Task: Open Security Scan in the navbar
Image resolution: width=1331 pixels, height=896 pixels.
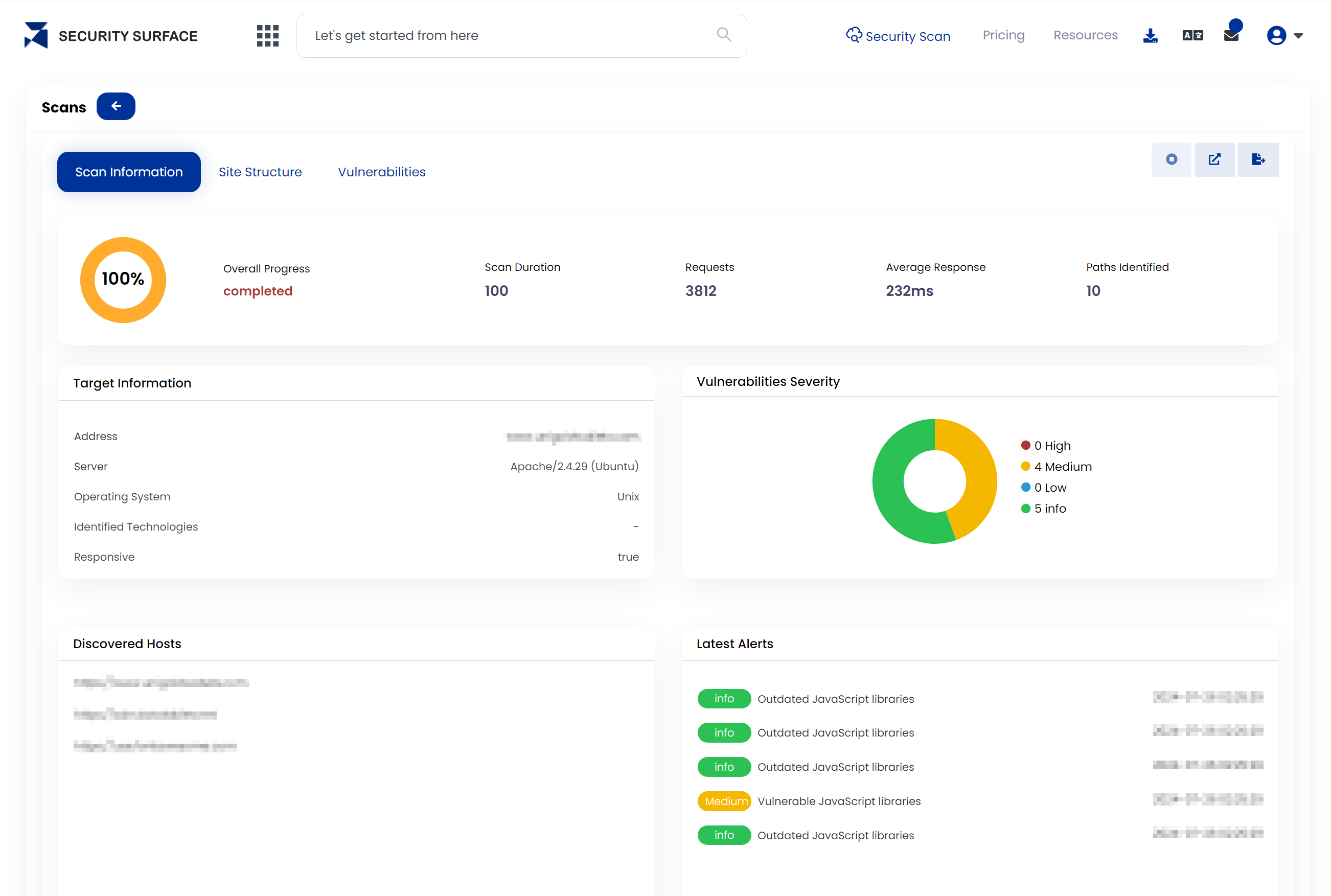Action: point(898,35)
